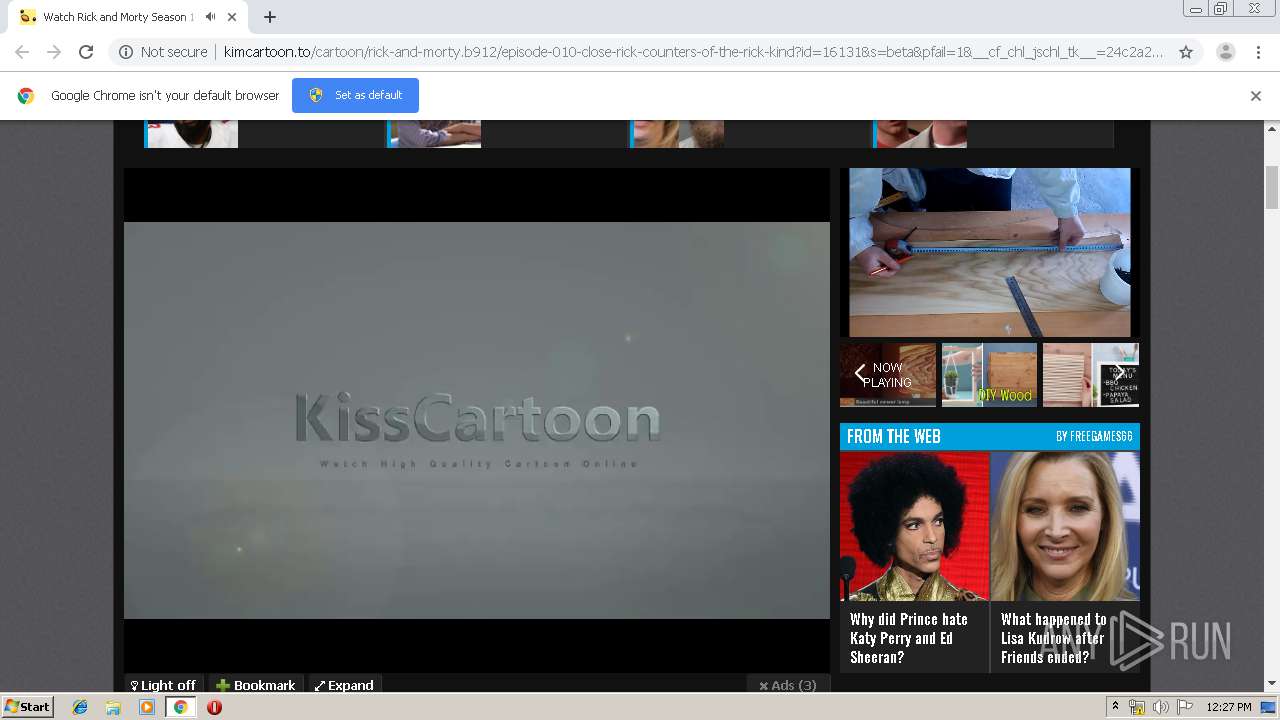This screenshot has width=1280, height=720.
Task: Open the striped wood panel thumbnail
Action: click(1090, 375)
